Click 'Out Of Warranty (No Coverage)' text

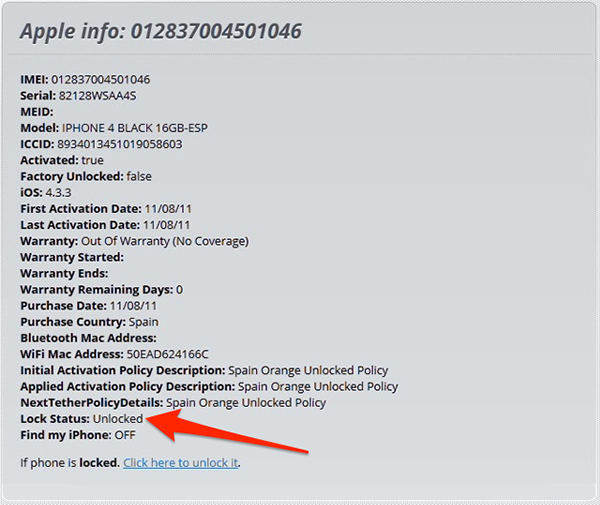point(165,241)
